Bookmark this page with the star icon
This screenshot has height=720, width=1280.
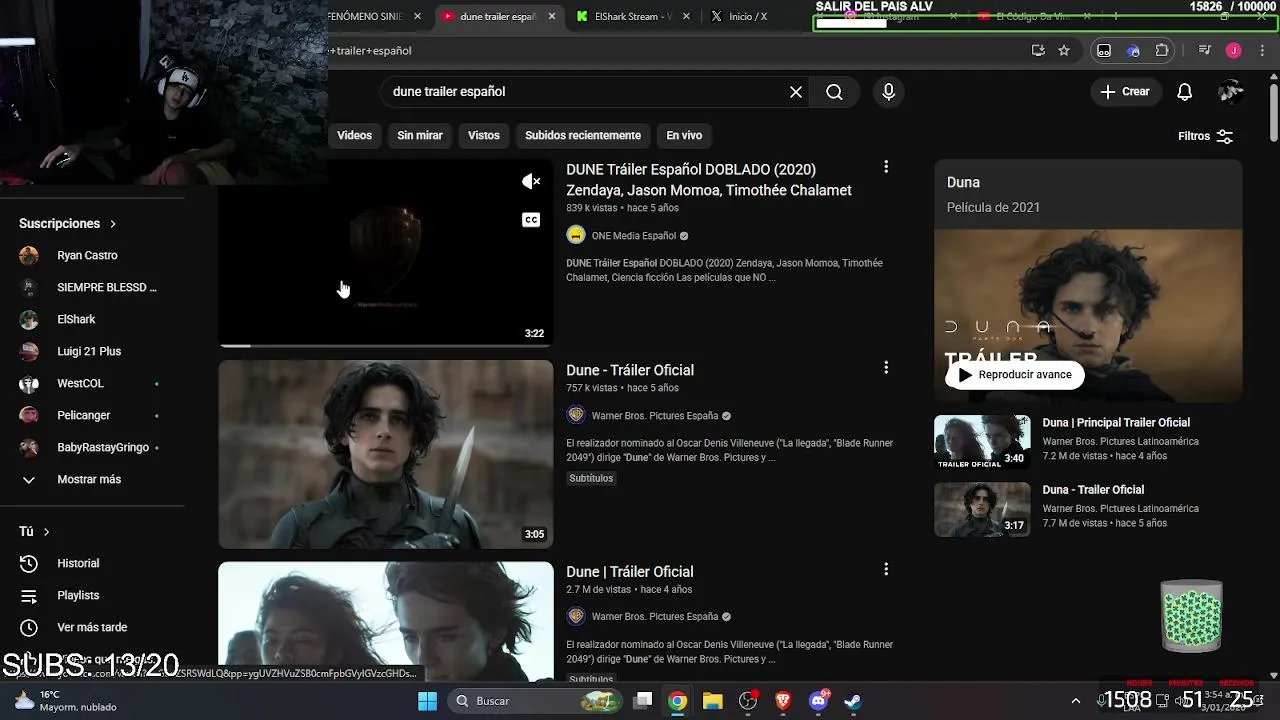click(1064, 51)
